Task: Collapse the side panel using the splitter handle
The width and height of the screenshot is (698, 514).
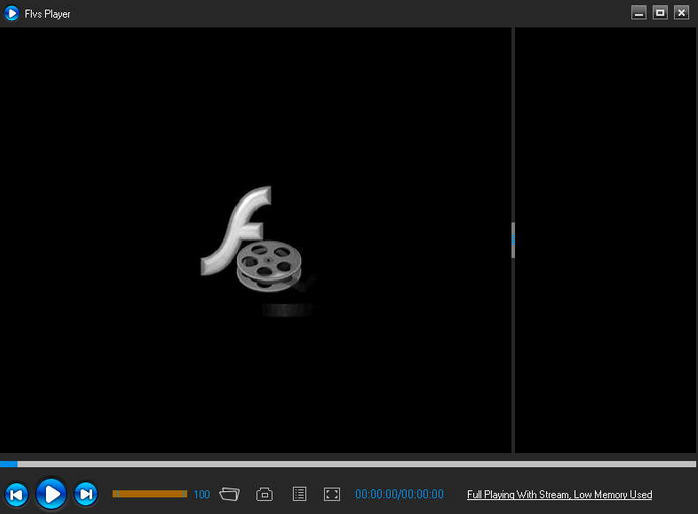Action: [513, 240]
